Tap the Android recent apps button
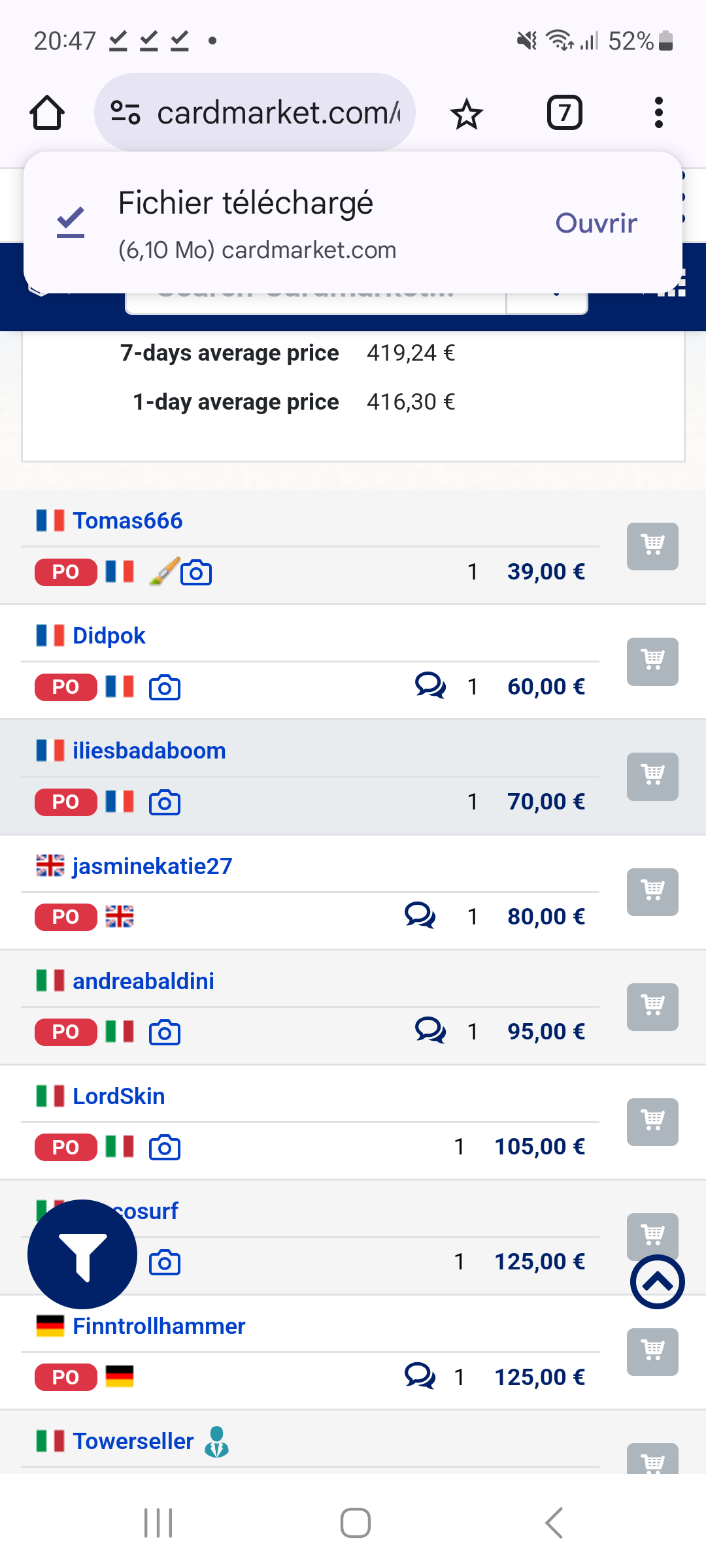Screen dimensions: 706x1568 (158, 1523)
